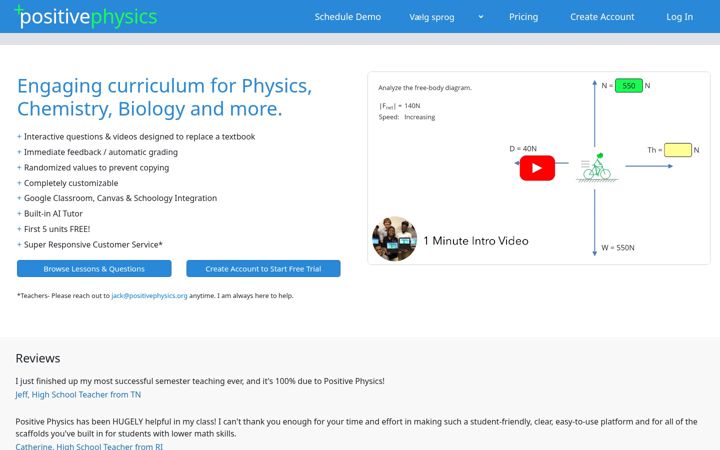This screenshot has height=450, width=720.
Task: Click 'W = 550N' label in diagram
Action: coord(618,248)
